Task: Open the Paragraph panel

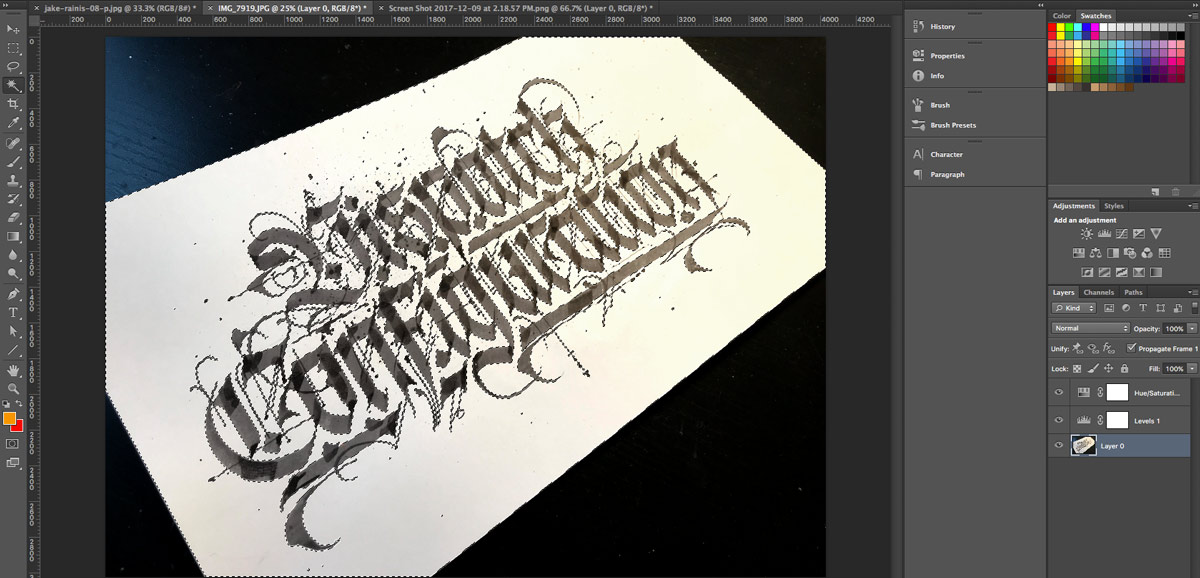Action: click(947, 174)
